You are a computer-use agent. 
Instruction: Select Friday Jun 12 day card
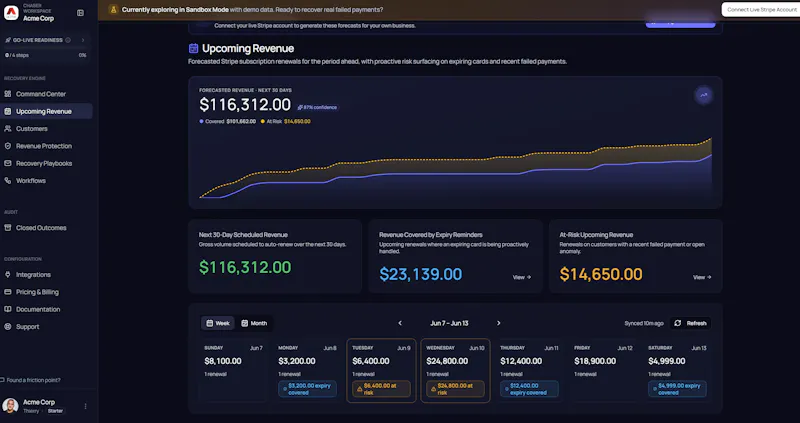[603, 370]
